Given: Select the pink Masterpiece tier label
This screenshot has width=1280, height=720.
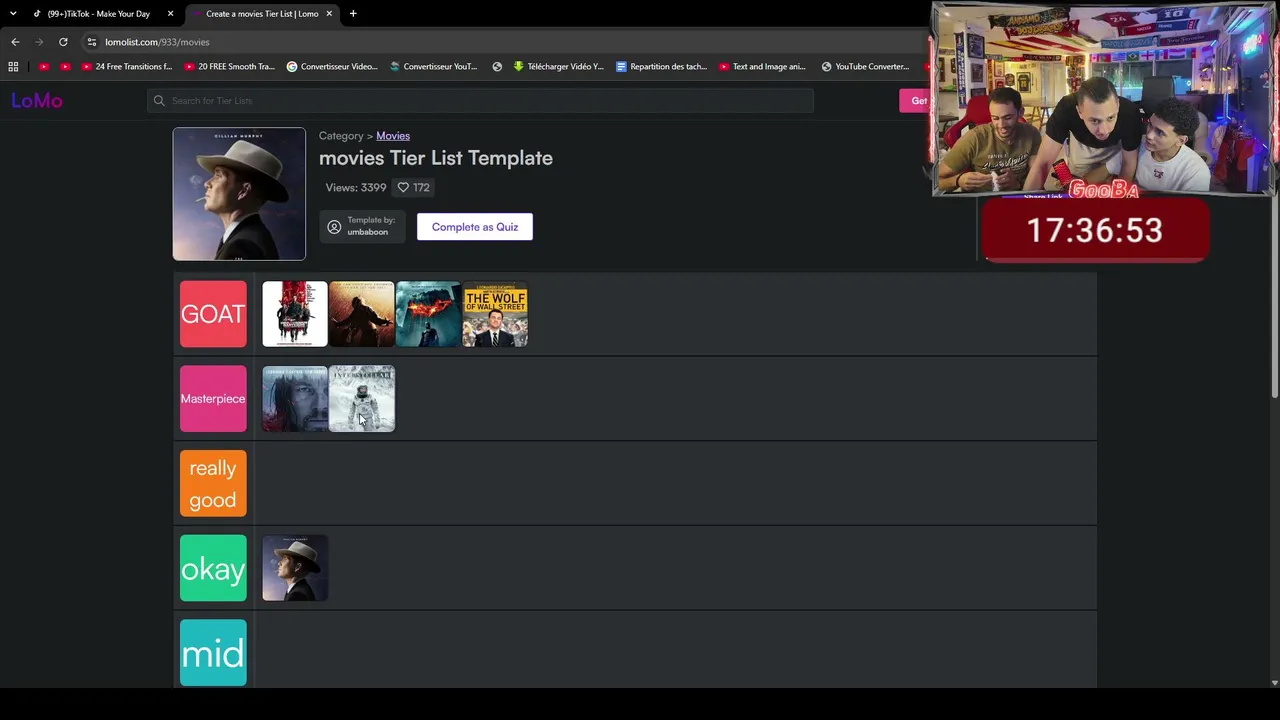Looking at the screenshot, I should [213, 399].
